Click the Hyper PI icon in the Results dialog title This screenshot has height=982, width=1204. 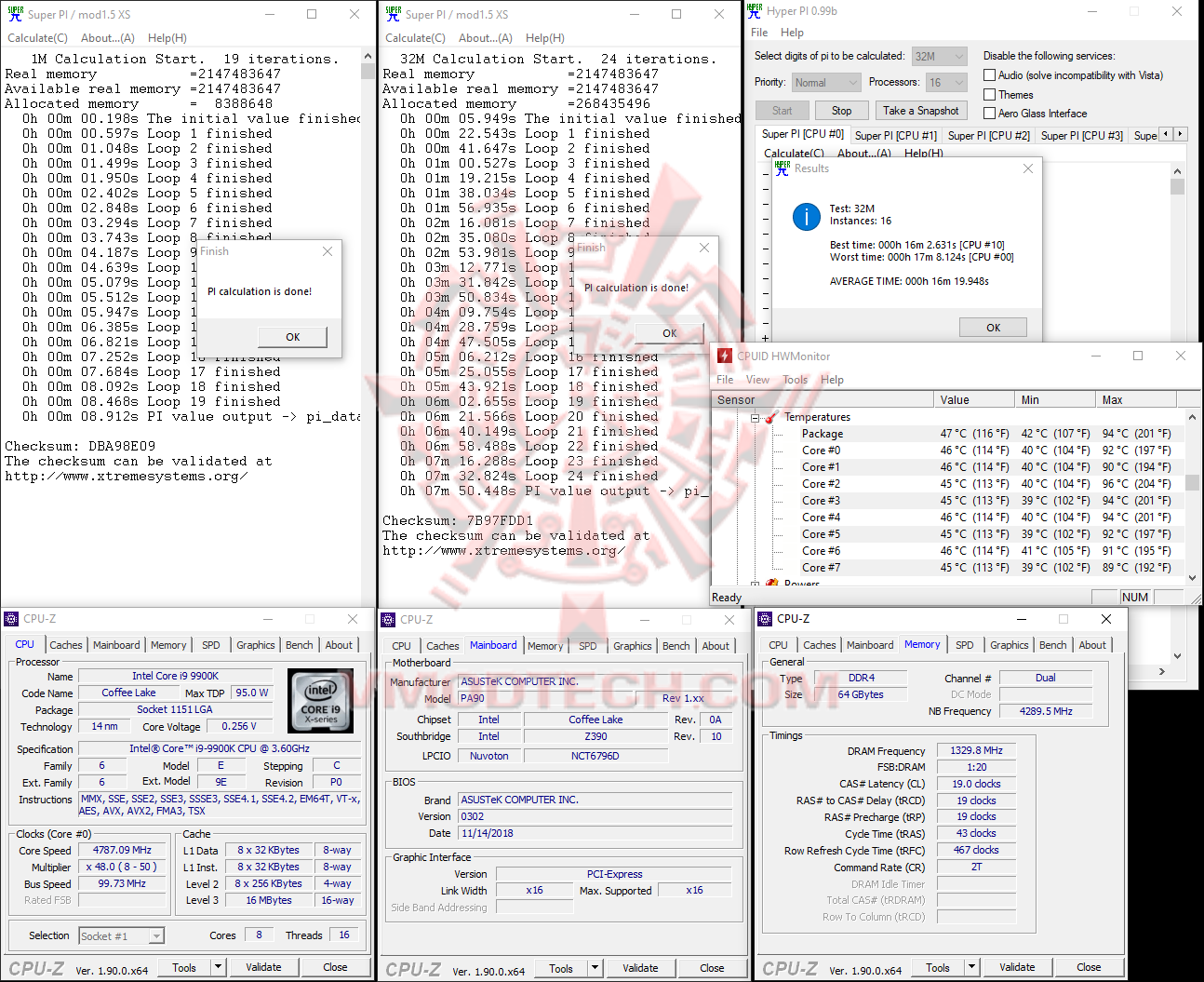coord(783,168)
